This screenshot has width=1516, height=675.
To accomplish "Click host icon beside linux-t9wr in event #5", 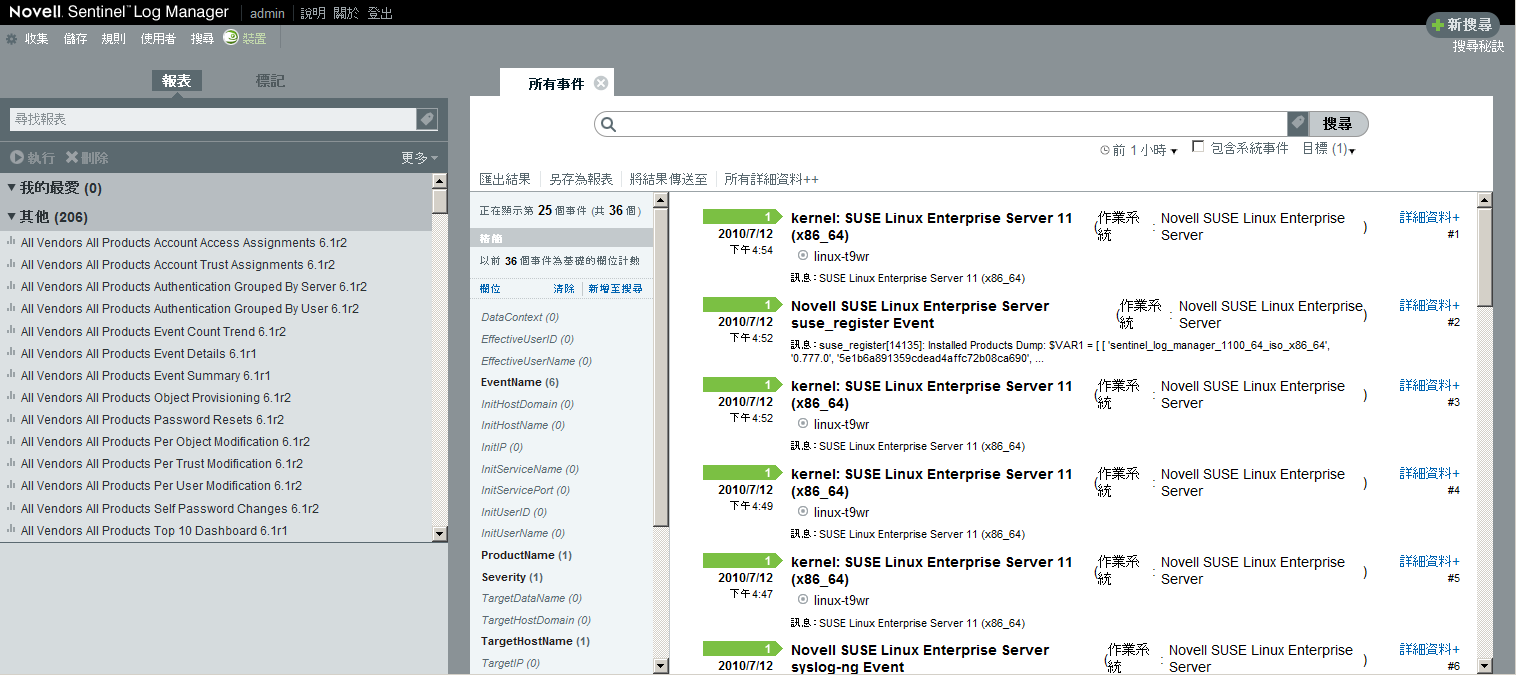I will pyautogui.click(x=803, y=600).
